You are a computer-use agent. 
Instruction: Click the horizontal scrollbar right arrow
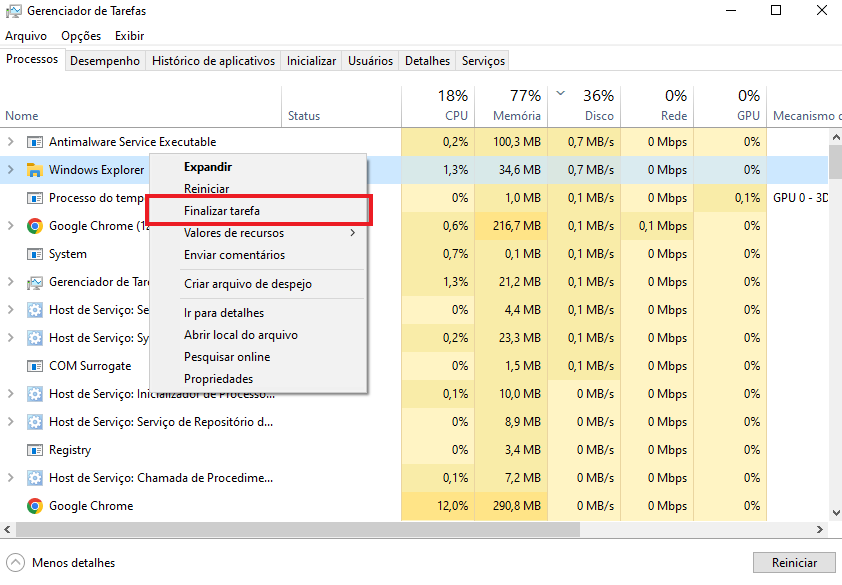click(820, 530)
